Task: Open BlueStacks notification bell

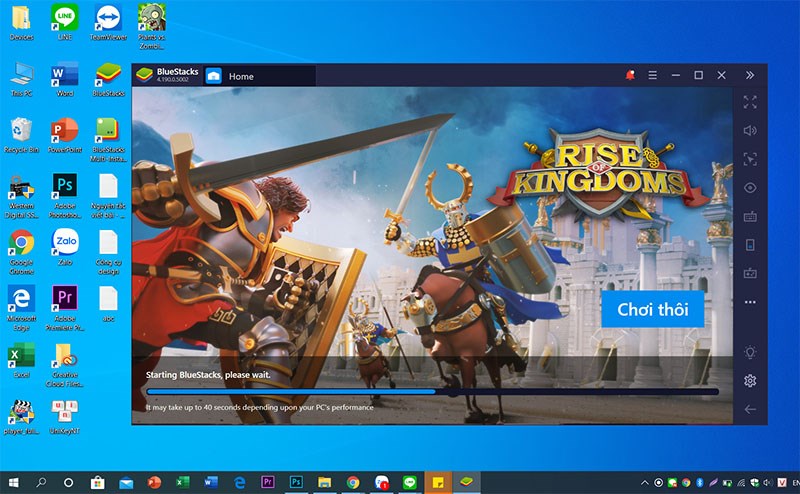Action: pos(630,76)
